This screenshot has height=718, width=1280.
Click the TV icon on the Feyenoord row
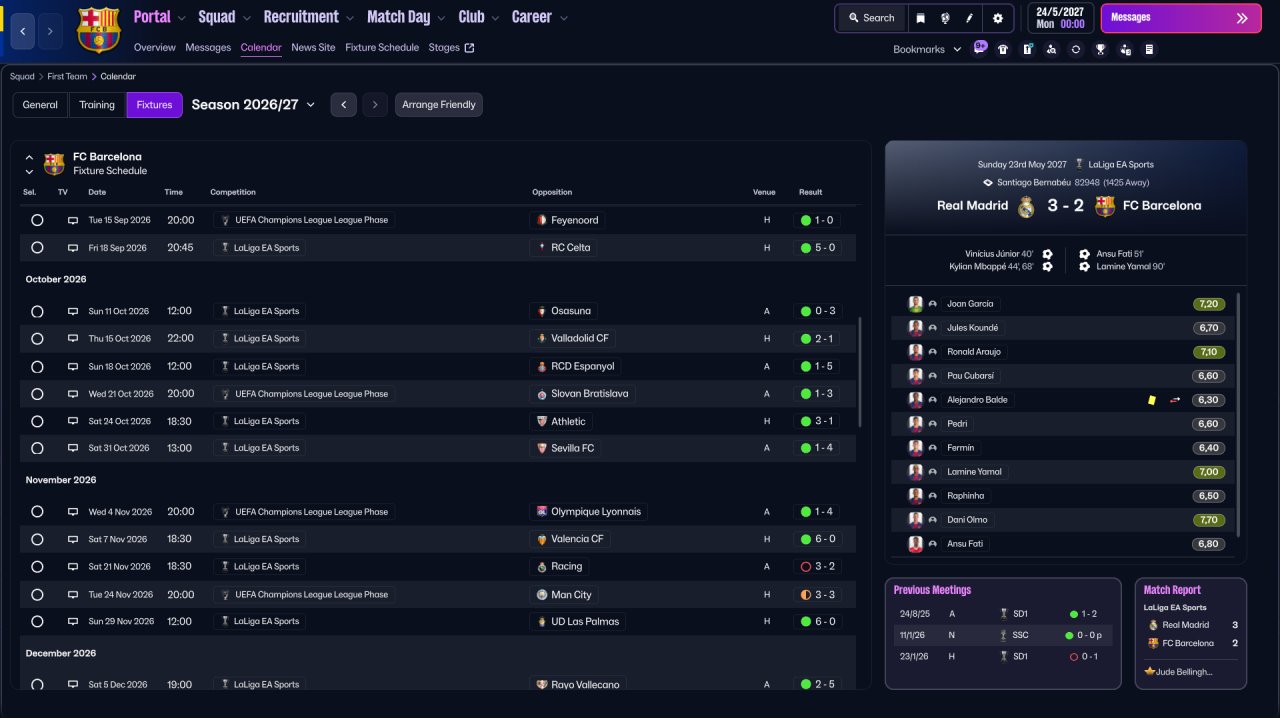click(x=72, y=220)
